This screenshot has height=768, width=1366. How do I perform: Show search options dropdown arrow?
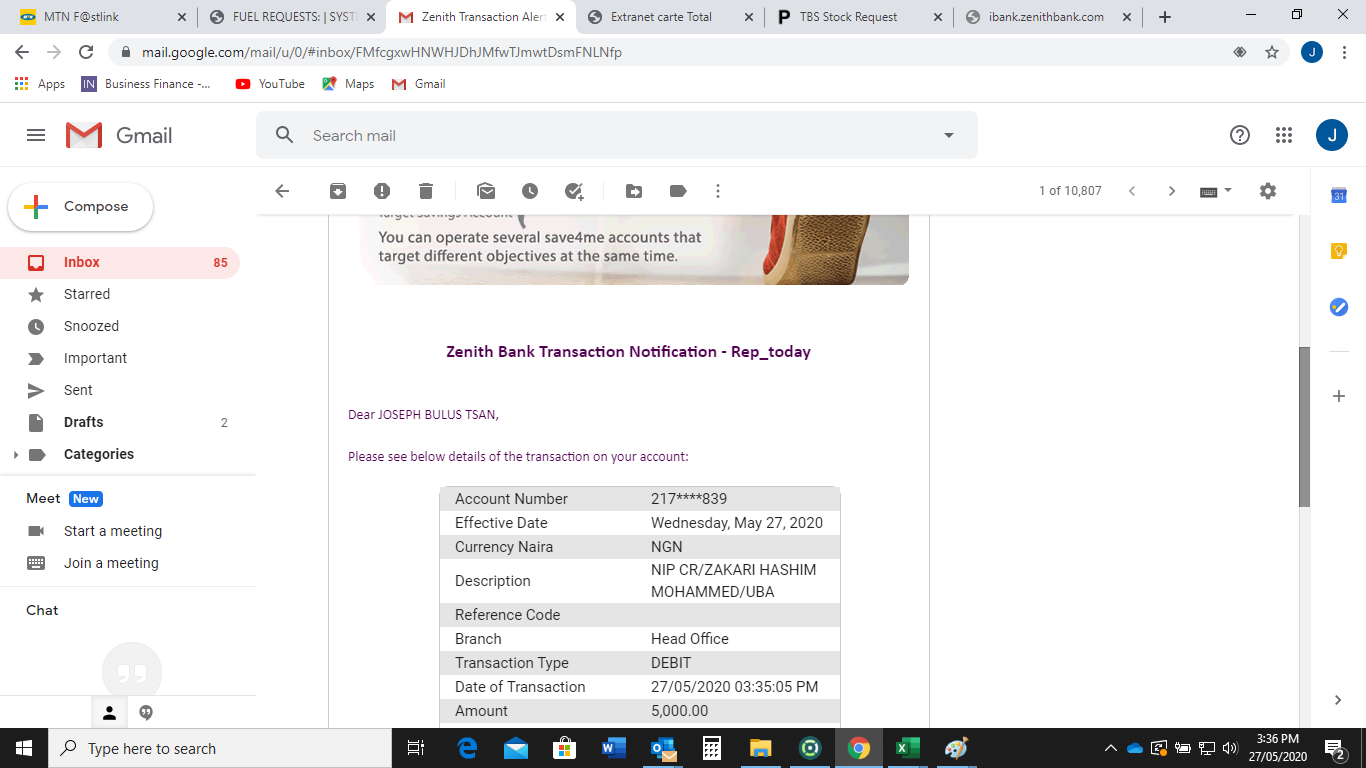949,135
